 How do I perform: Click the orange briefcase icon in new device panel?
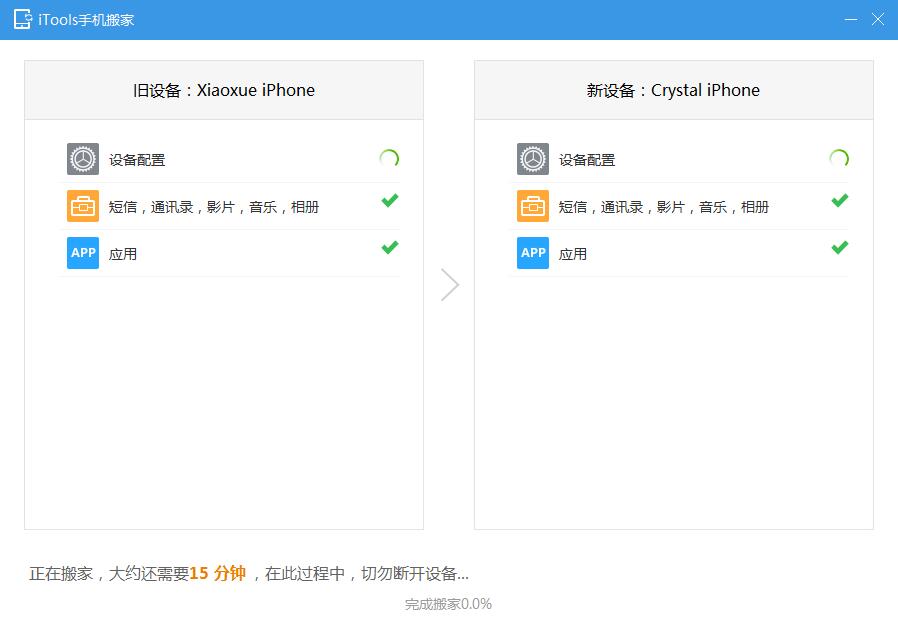533,206
